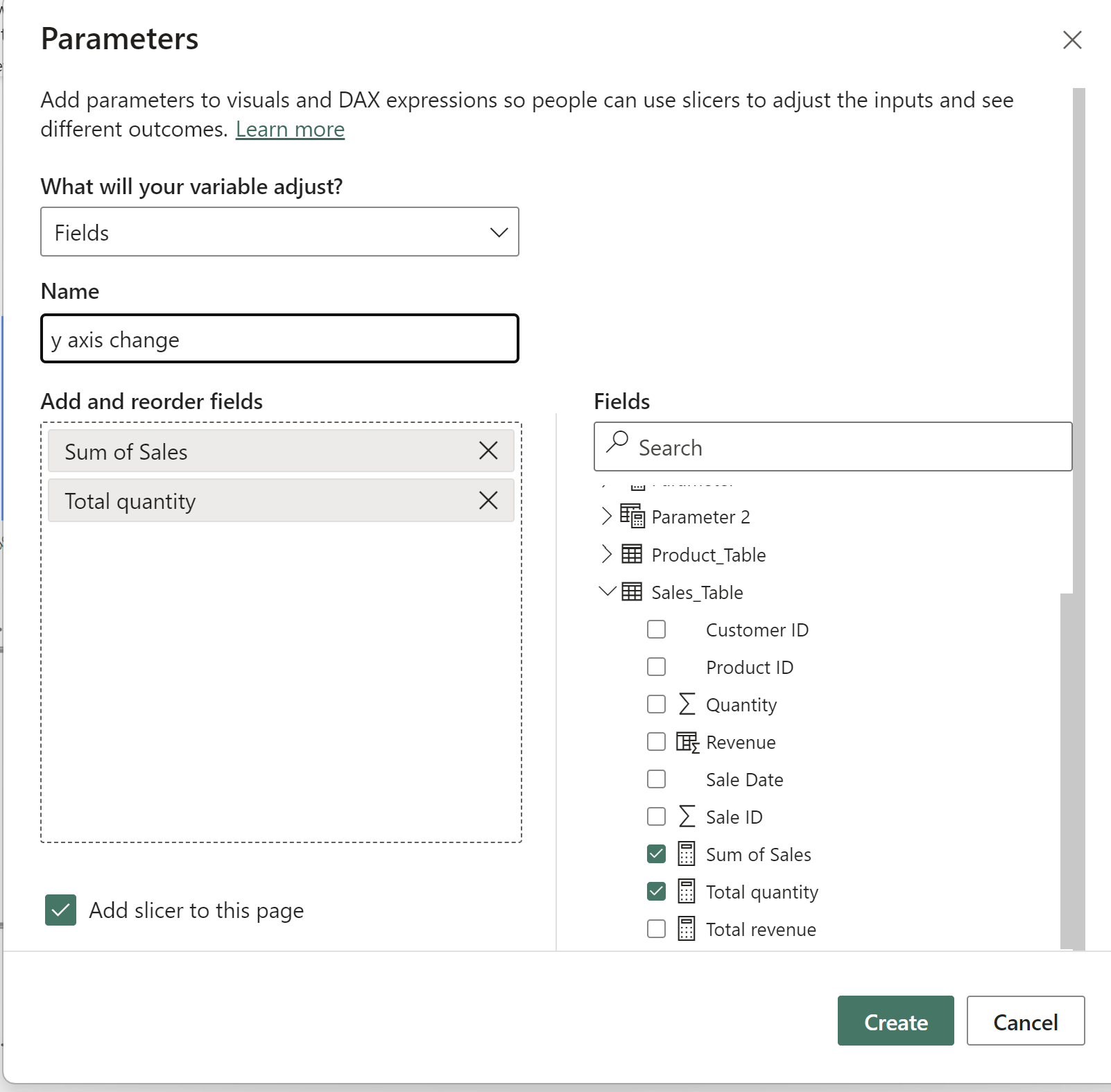Click the Product_Table table icon
This screenshot has width=1111, height=1092.
point(632,554)
